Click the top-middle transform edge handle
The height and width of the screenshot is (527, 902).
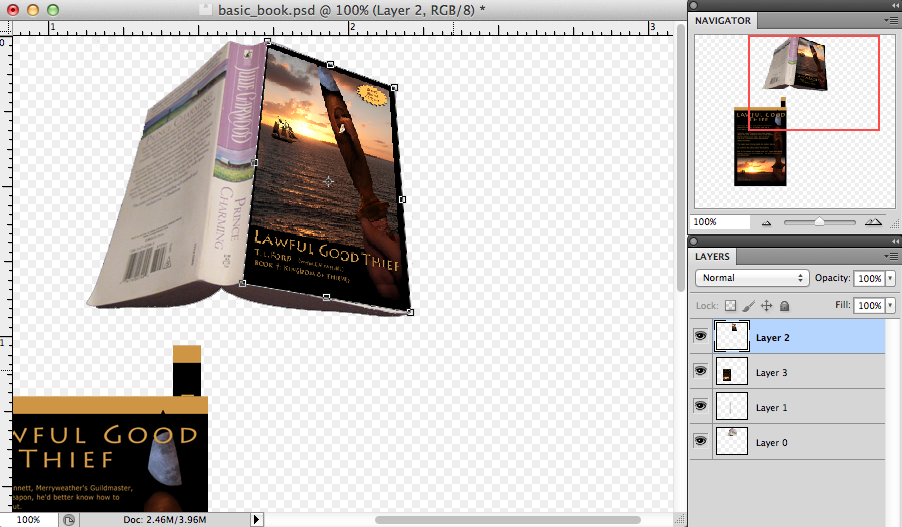tap(330, 64)
